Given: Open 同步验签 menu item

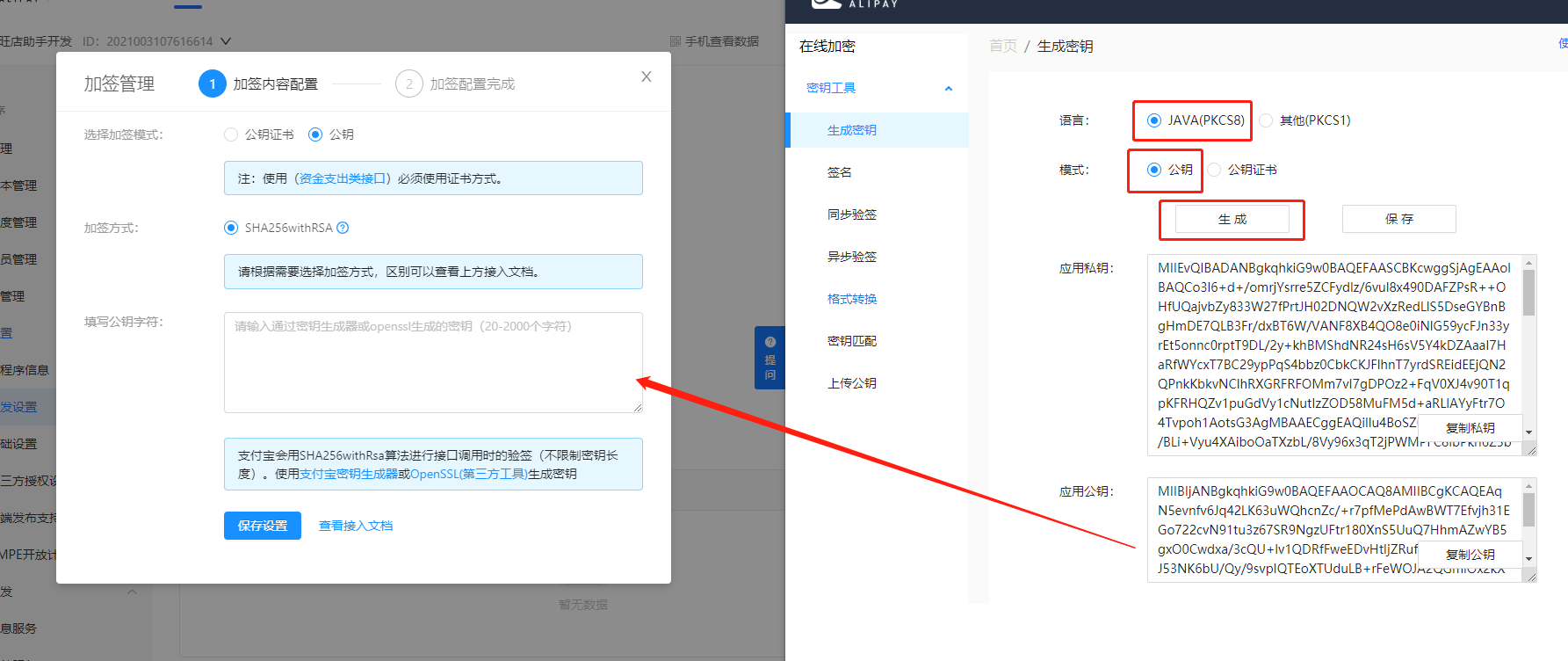Looking at the screenshot, I should 877,214.
